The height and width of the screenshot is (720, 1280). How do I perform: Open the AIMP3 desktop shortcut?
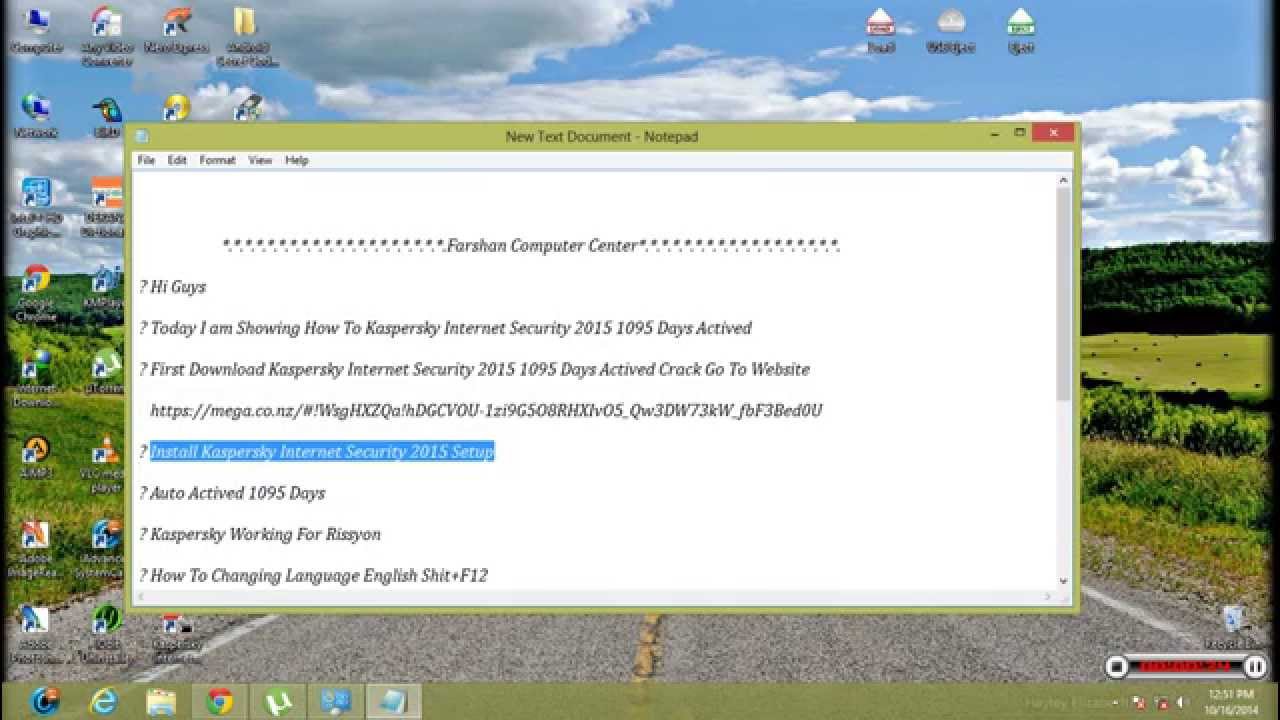[36, 456]
